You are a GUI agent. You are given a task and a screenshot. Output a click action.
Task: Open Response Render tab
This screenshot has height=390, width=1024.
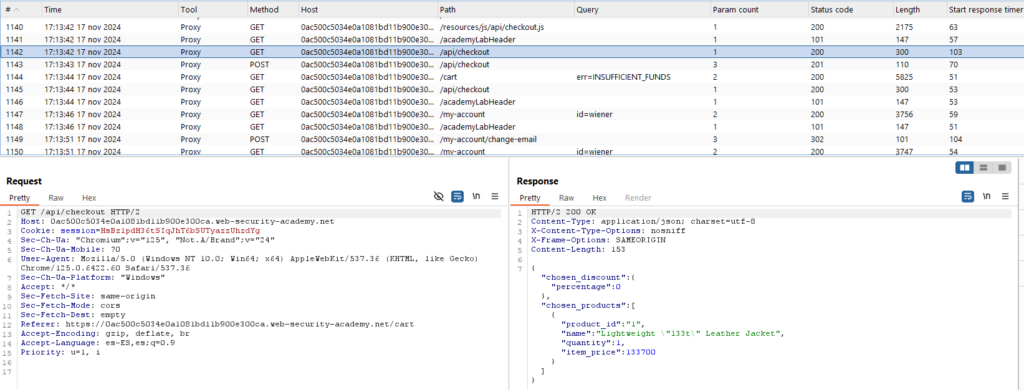coord(638,198)
